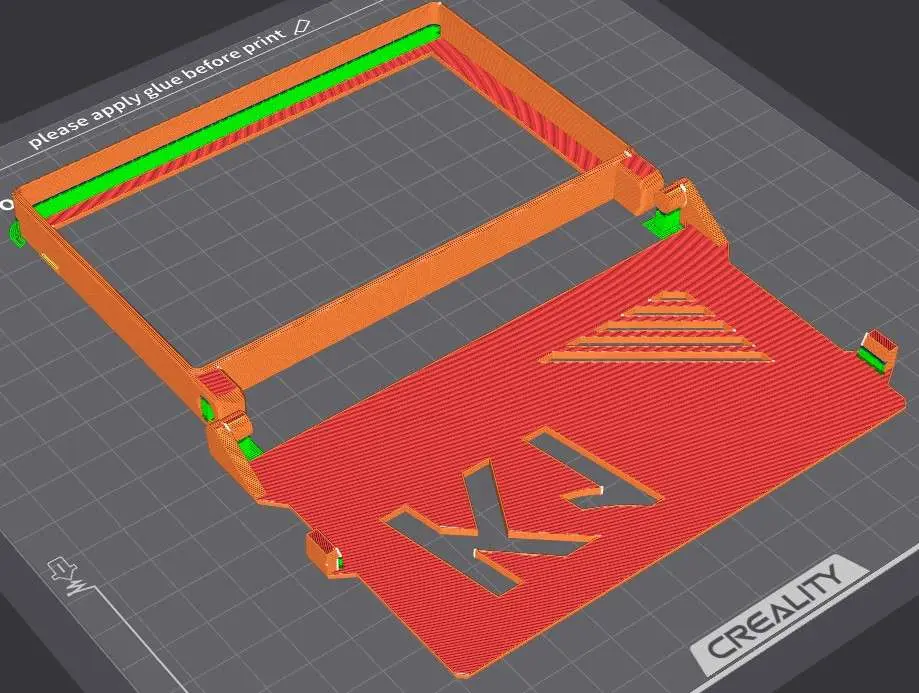Select the green support at the right hinge
Screen dimensions: 919x693
pos(662,223)
